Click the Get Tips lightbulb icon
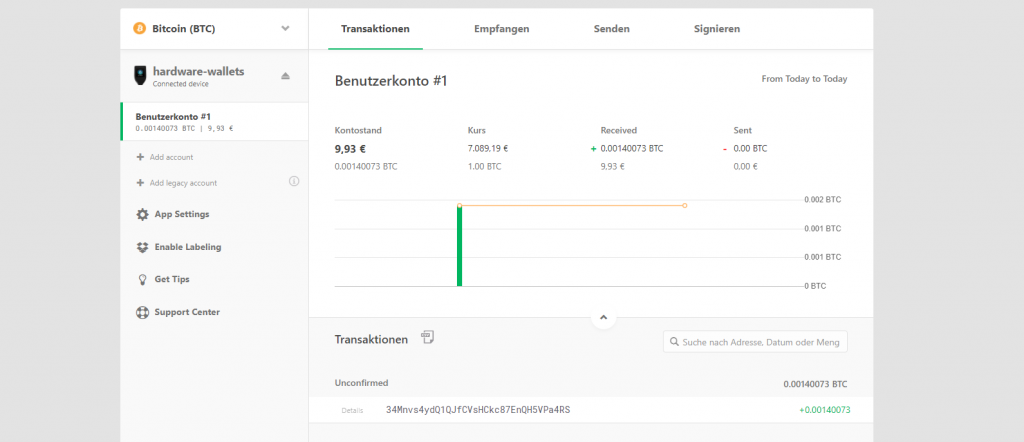Image resolution: width=1024 pixels, height=442 pixels. 143,280
